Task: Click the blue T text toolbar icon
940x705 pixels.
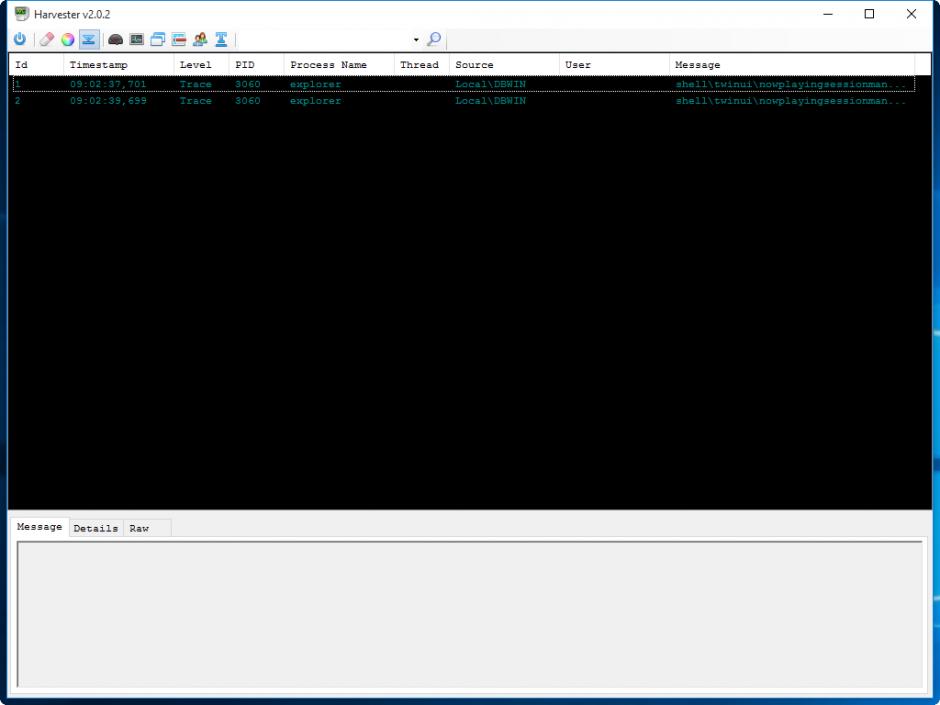Action: [x=221, y=40]
